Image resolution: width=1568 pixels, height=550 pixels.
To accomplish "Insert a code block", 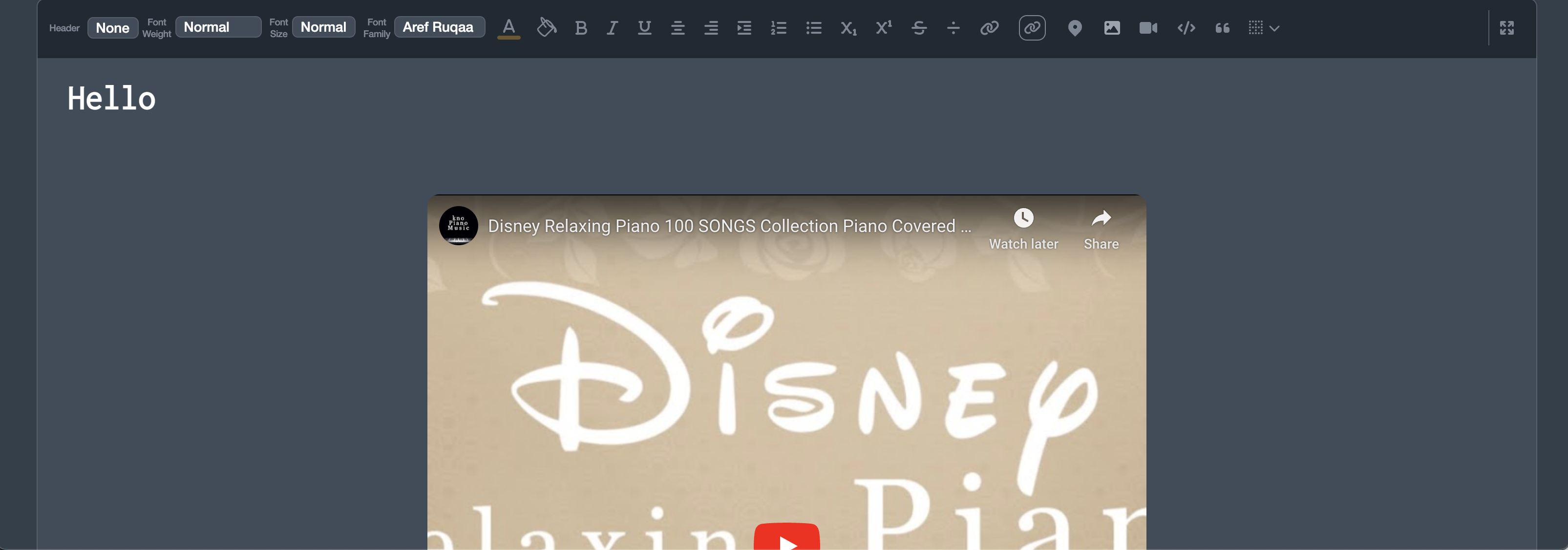I will pyautogui.click(x=1186, y=28).
